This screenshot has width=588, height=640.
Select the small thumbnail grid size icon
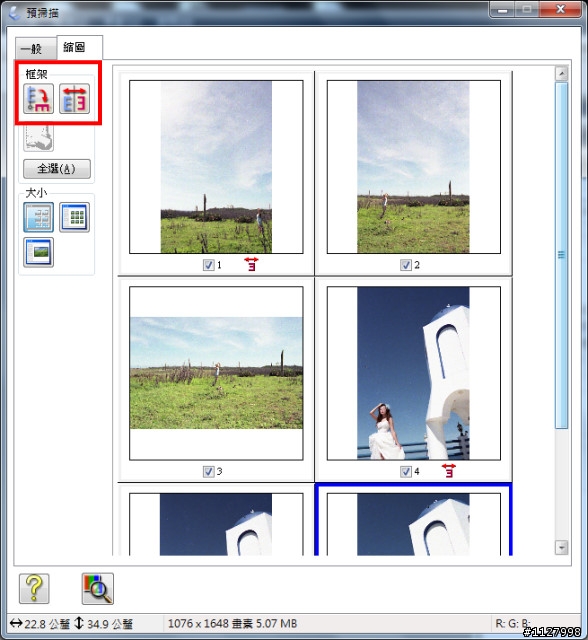point(74,217)
